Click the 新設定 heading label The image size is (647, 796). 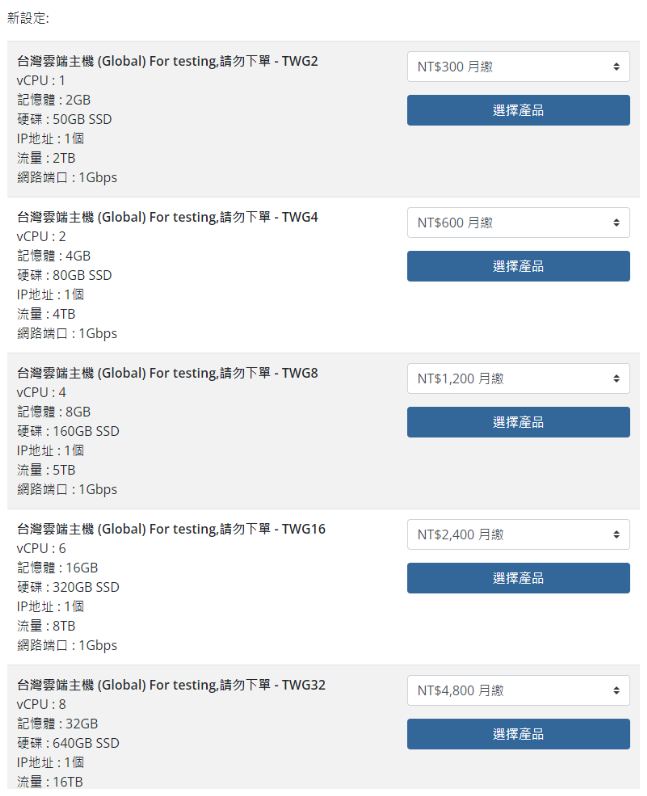tap(28, 18)
